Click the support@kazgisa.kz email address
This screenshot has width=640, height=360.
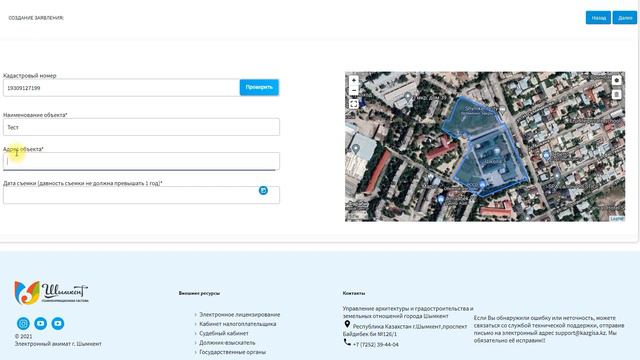coord(580,333)
